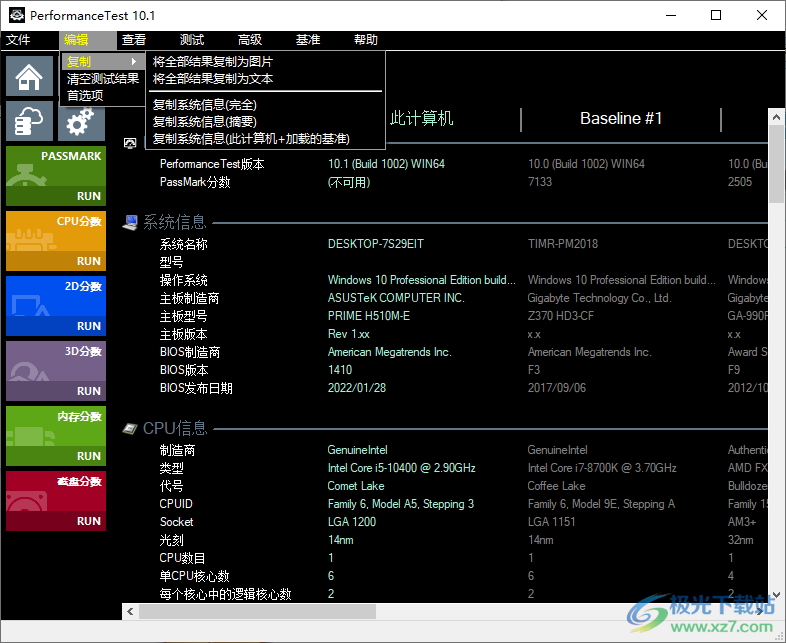Click vertical scrollbar up arrow

776,117
